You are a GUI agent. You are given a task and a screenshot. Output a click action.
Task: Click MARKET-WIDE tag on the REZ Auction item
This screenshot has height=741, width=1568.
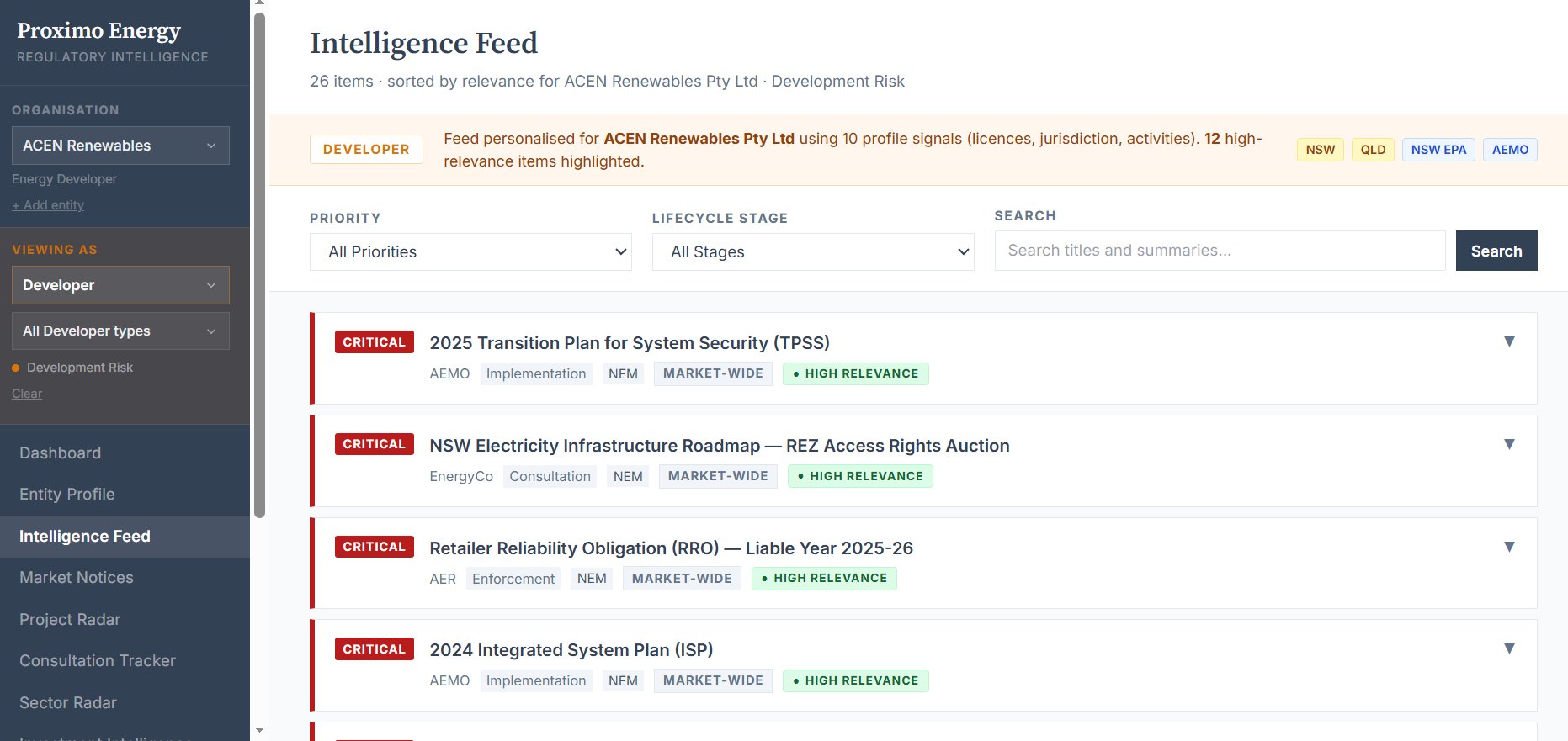(718, 476)
